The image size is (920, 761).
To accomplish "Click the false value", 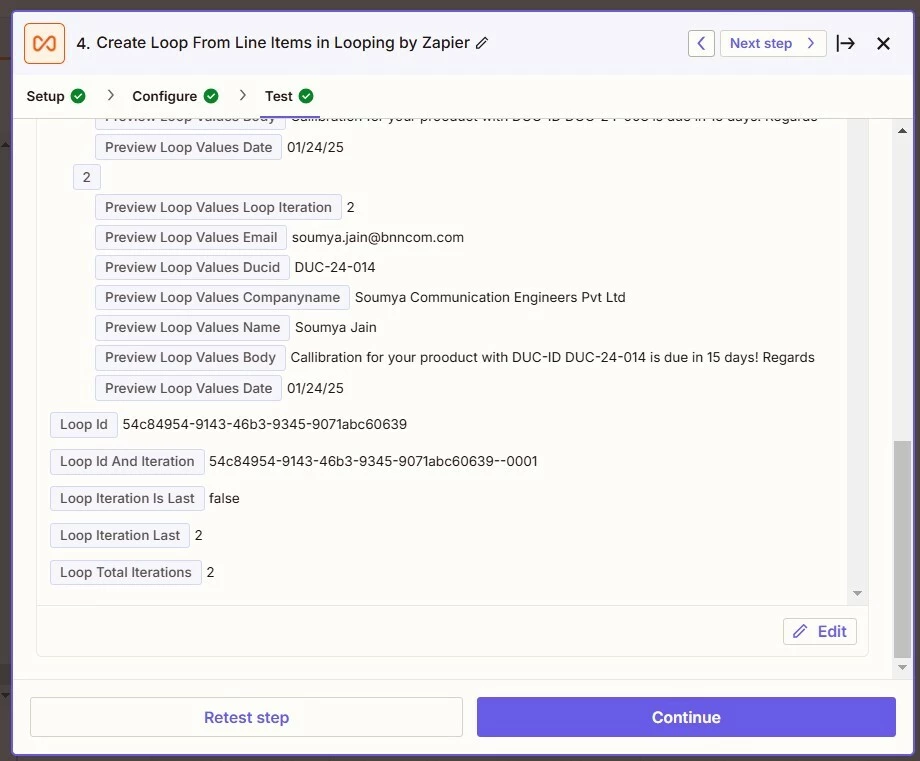I will tap(224, 498).
